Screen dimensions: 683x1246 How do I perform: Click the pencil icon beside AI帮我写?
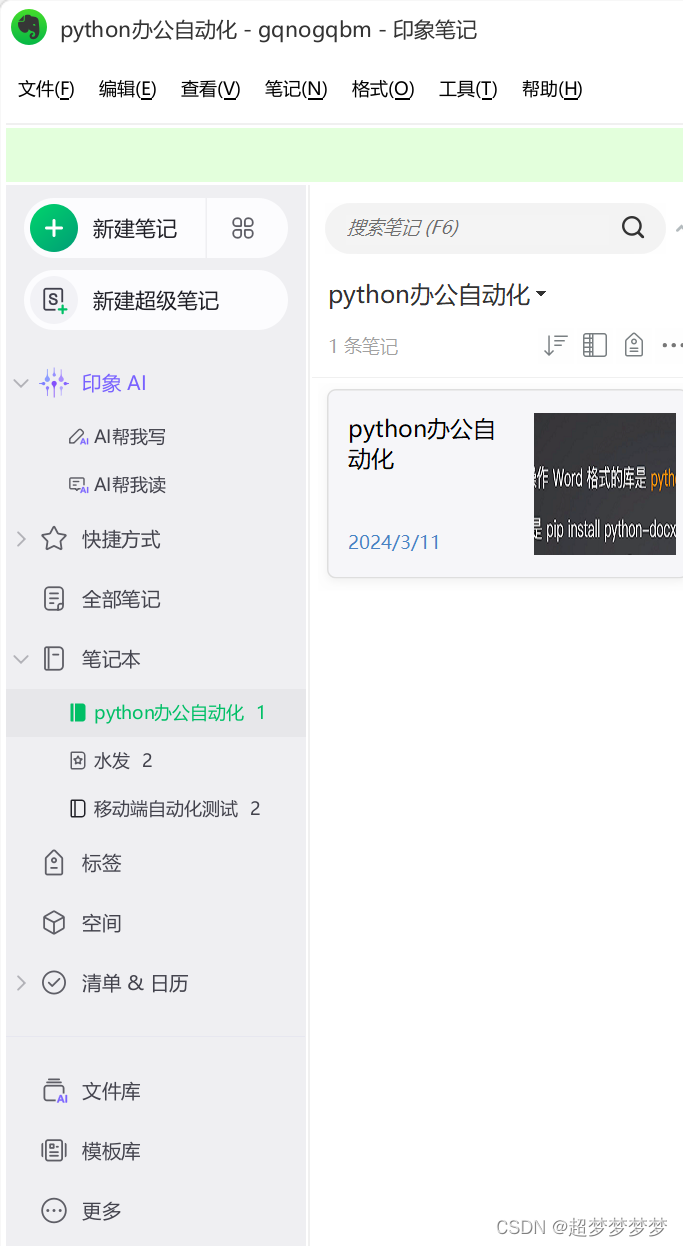(x=78, y=437)
